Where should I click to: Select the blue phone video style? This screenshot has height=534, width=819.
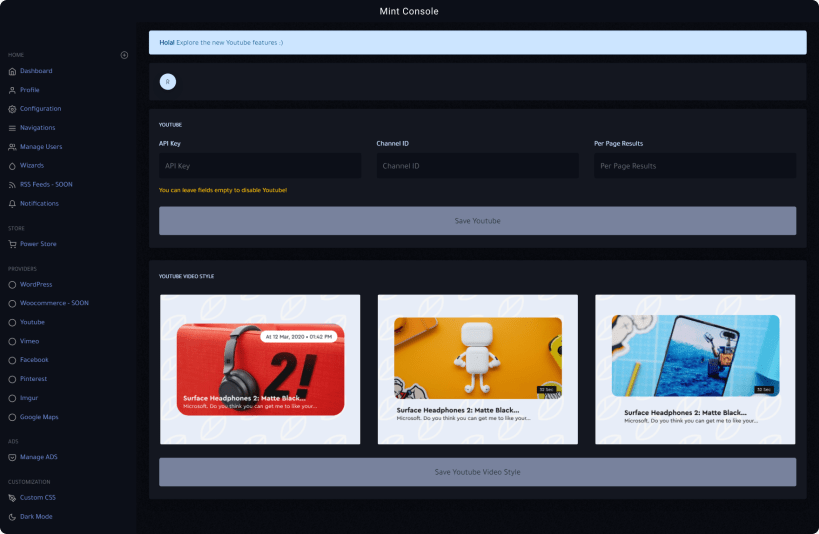pos(695,369)
